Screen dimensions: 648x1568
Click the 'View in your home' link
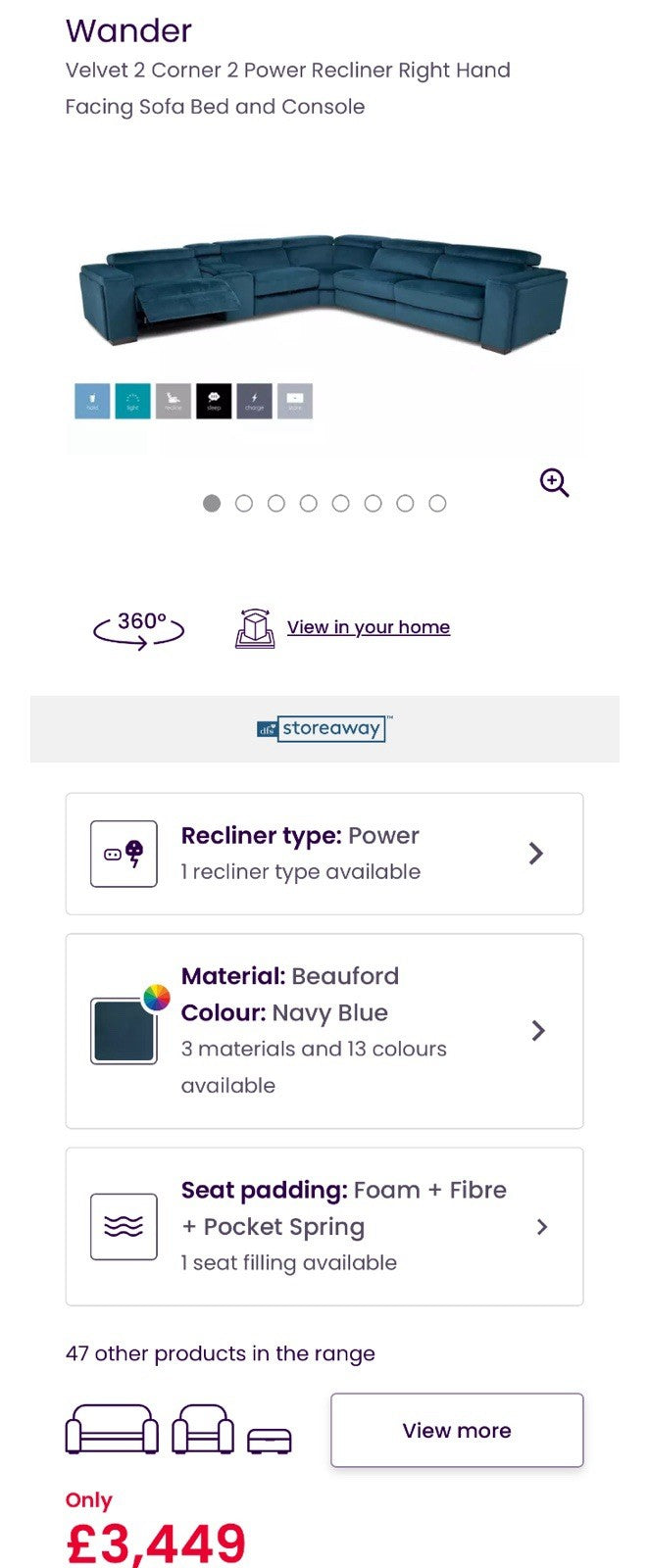click(368, 627)
